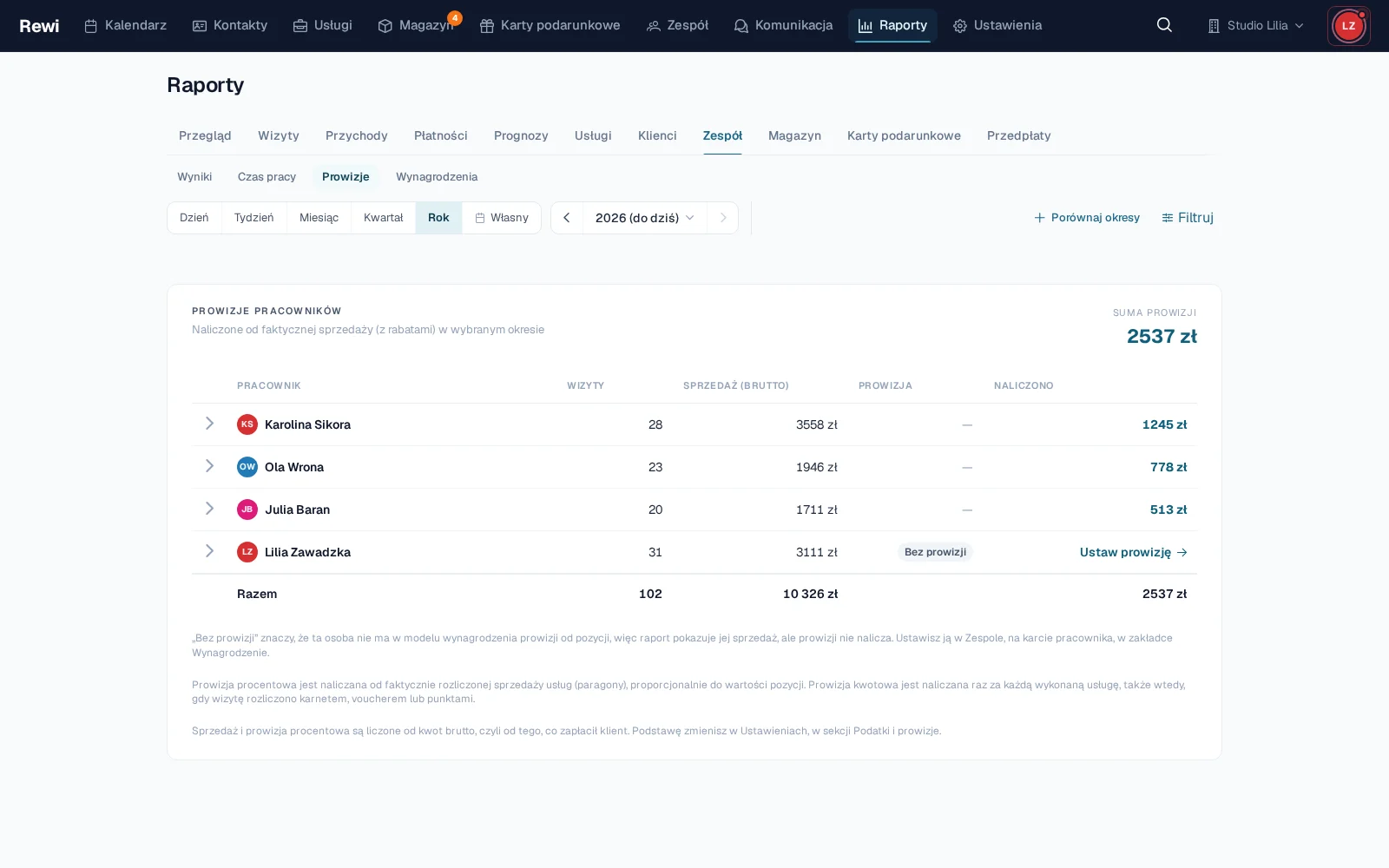Image resolution: width=1389 pixels, height=868 pixels.
Task: Switch to the Przedpłaty reports tab
Action: (x=1019, y=135)
